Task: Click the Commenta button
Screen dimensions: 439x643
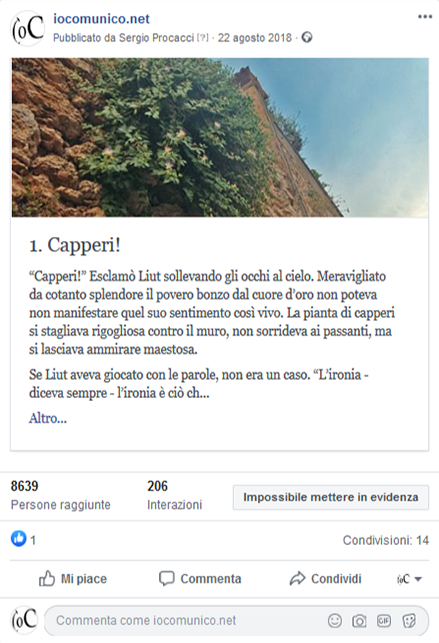Action: point(200,579)
